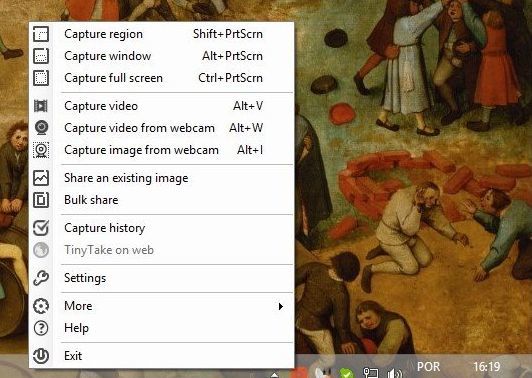This screenshot has width=532, height=378.
Task: Open Share an existing image
Action: coord(126,178)
